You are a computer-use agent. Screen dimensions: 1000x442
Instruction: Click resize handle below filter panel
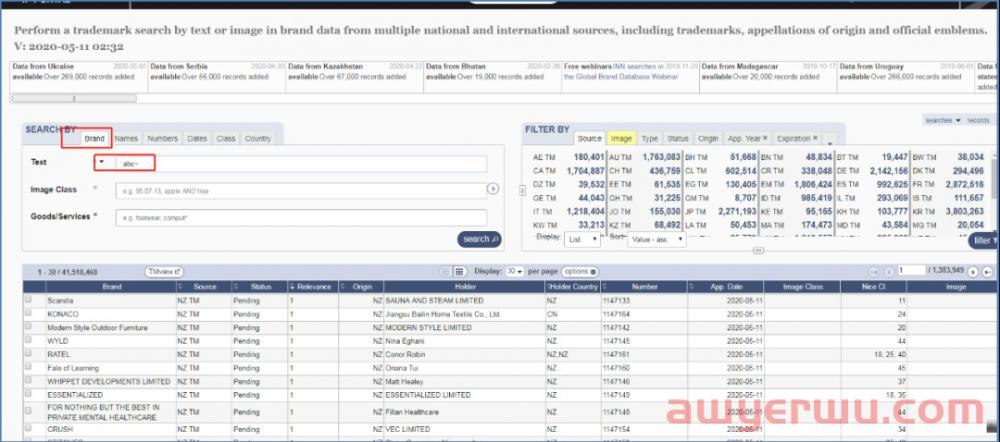click(x=758, y=251)
